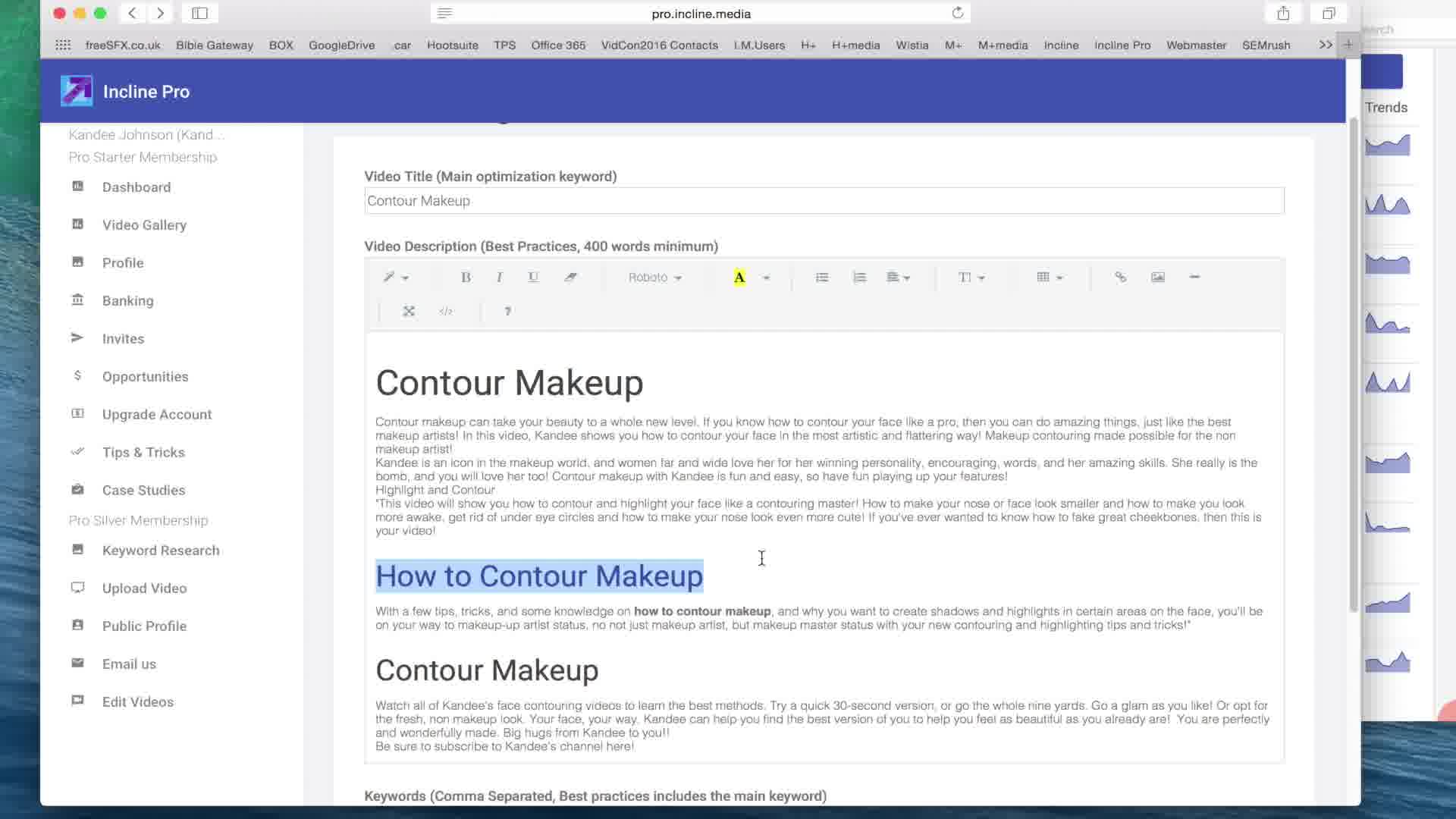This screenshot has width=1456, height=819.
Task: Click the Invites paper plane icon
Action: tap(77, 337)
